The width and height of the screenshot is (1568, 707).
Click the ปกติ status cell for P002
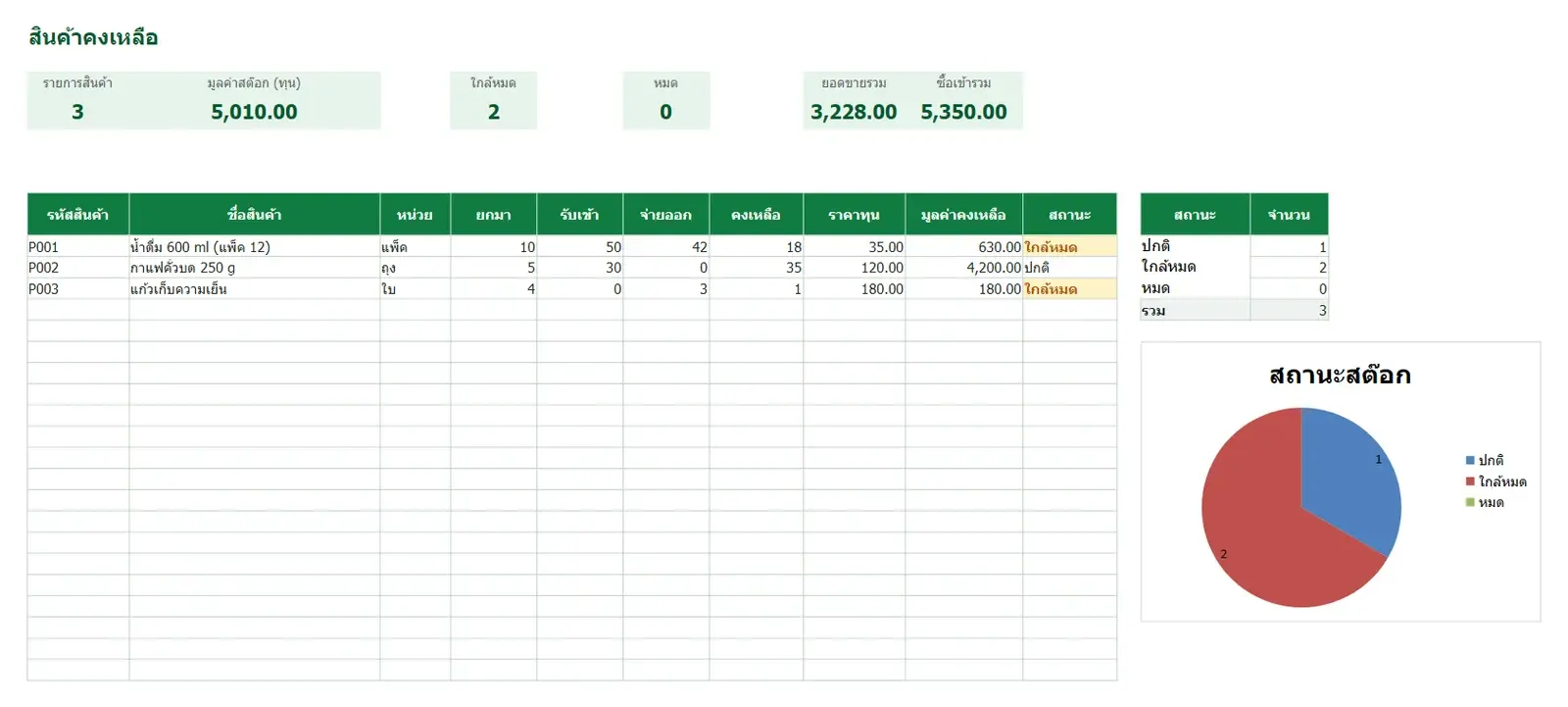point(1070,268)
